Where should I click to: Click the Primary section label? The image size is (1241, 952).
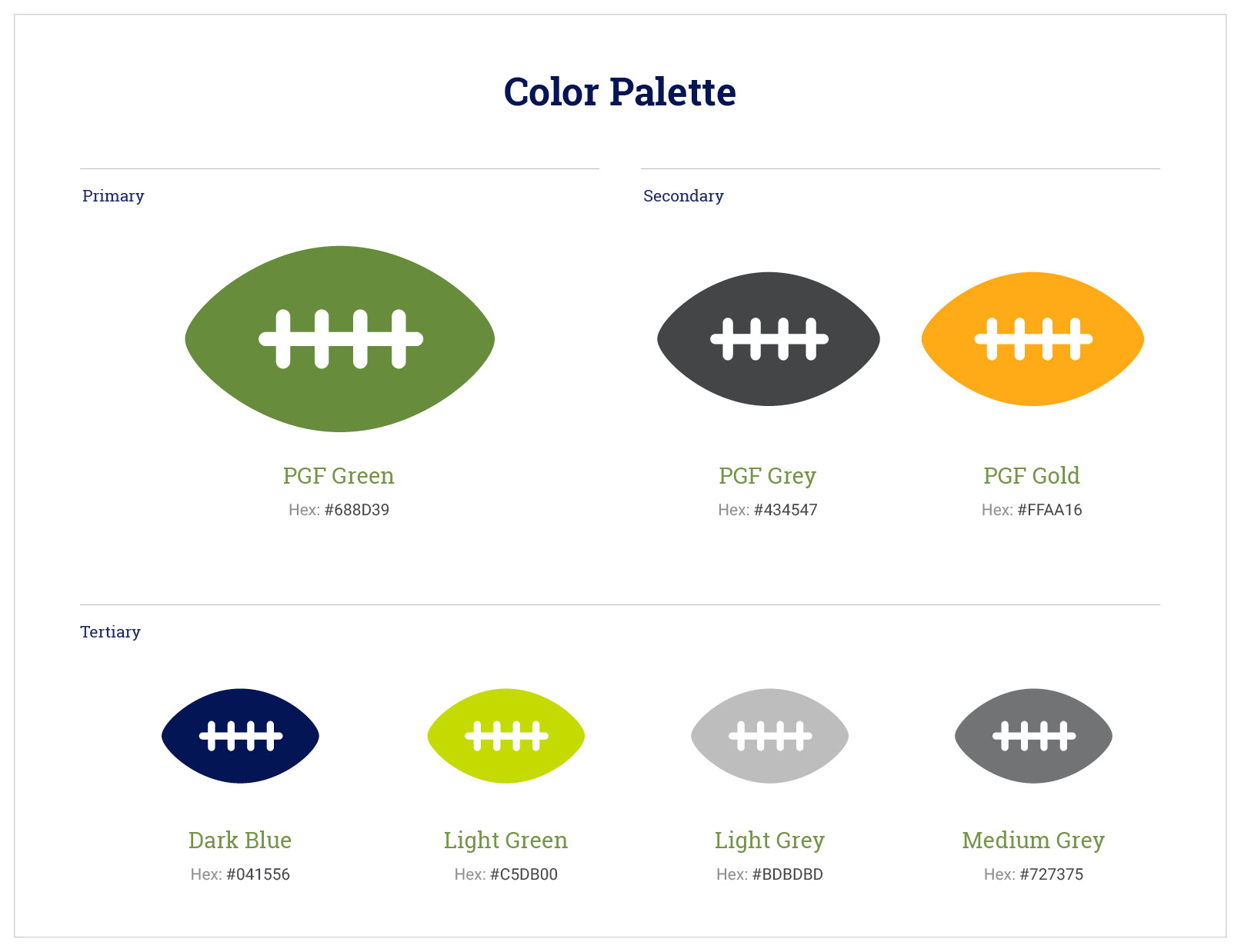coord(113,196)
